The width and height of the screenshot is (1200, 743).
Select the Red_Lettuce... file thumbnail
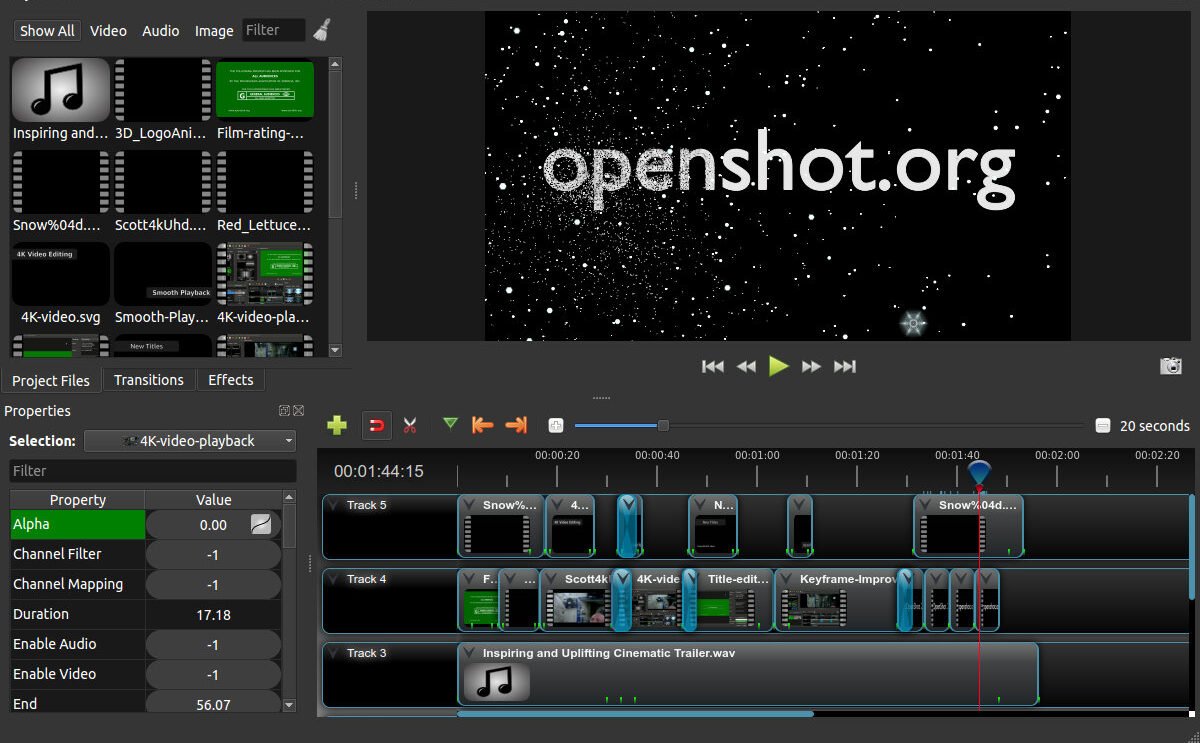tap(264, 182)
